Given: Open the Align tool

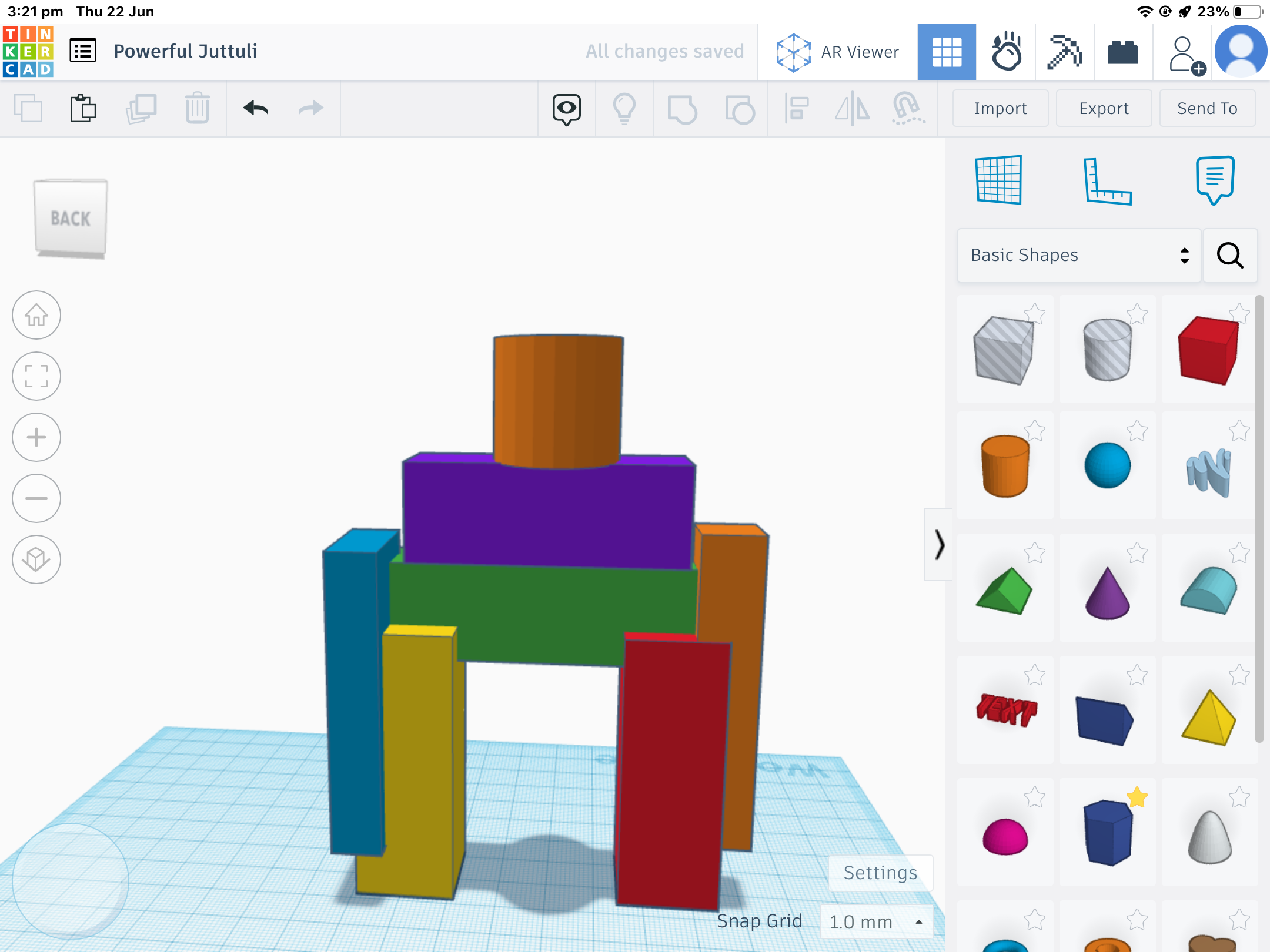Looking at the screenshot, I should (798, 108).
